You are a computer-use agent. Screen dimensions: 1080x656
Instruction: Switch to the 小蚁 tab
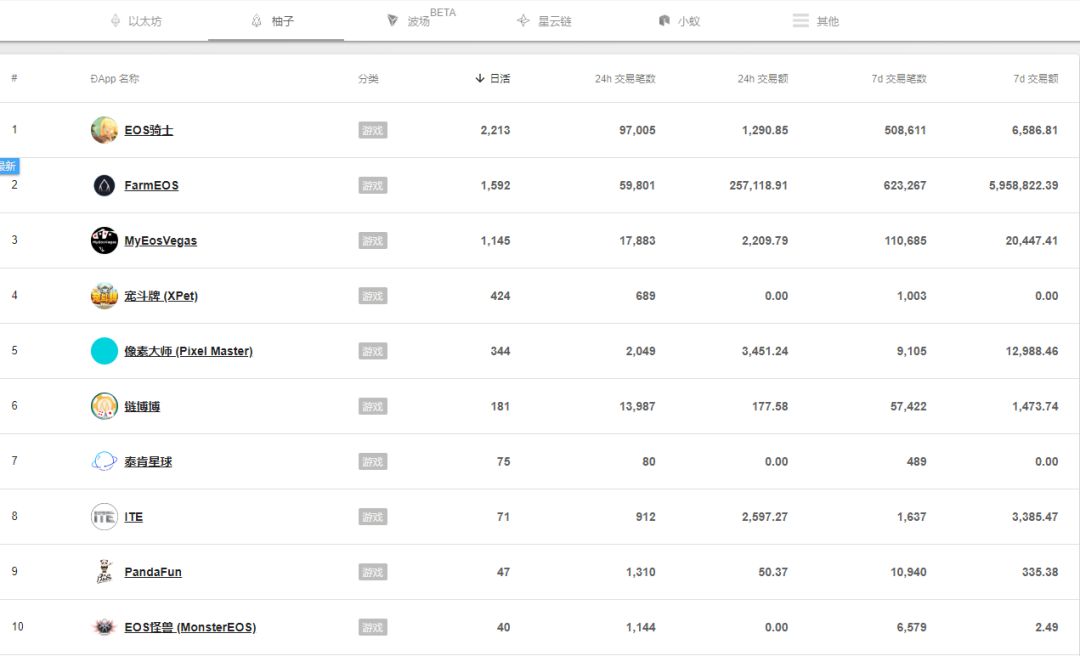[x=679, y=21]
